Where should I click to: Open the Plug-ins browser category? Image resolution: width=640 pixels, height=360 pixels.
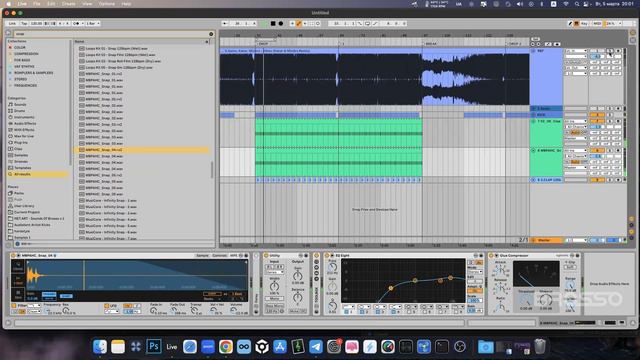click(x=21, y=142)
